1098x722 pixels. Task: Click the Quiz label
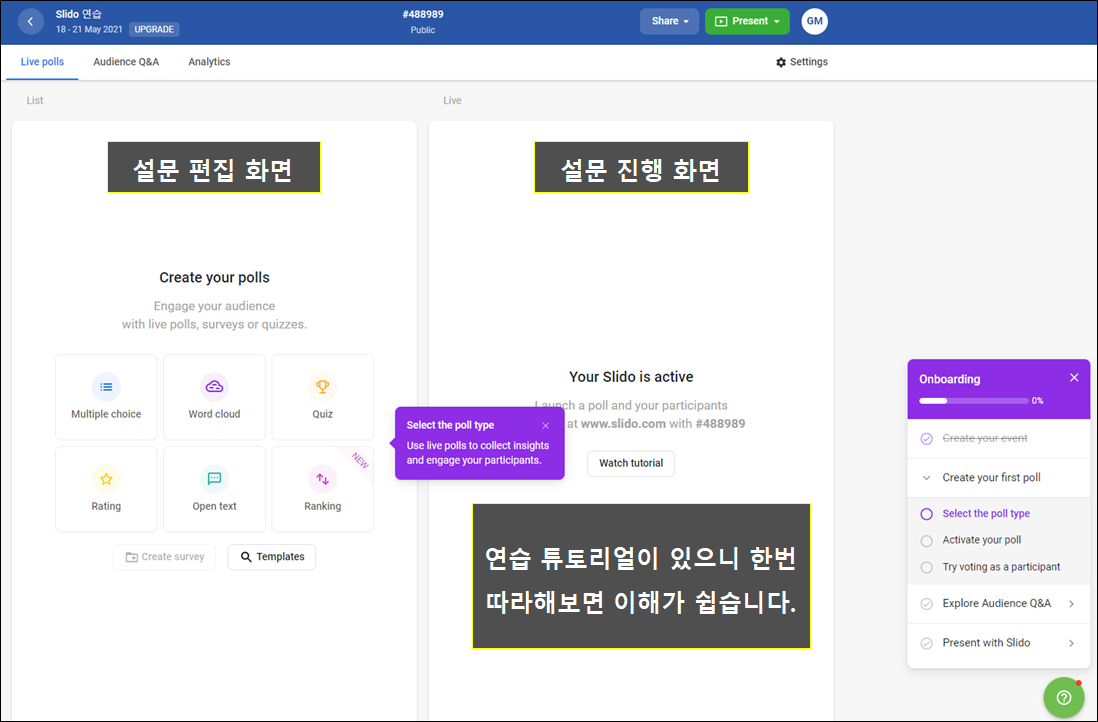[x=322, y=414]
